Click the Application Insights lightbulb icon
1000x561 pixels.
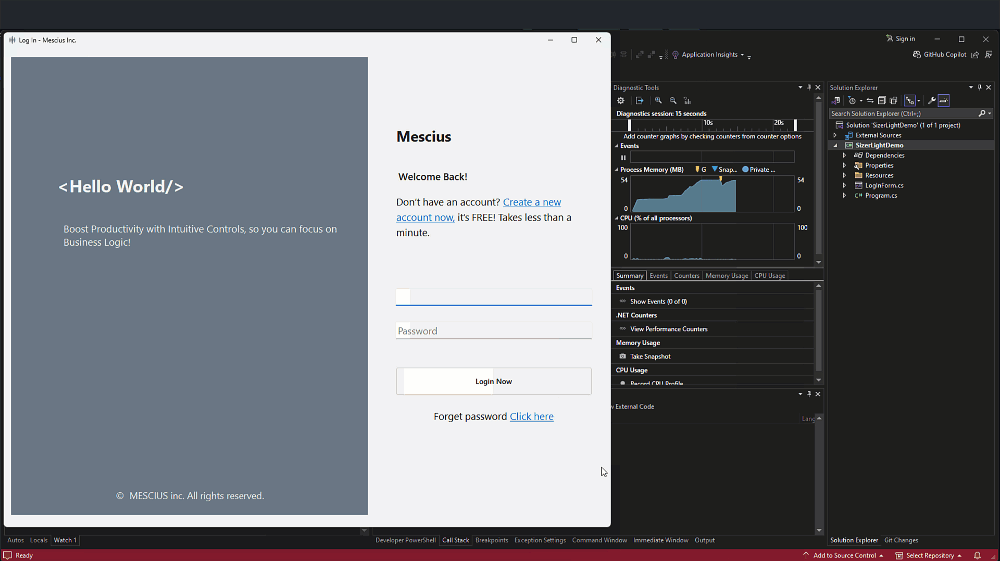[x=675, y=55]
